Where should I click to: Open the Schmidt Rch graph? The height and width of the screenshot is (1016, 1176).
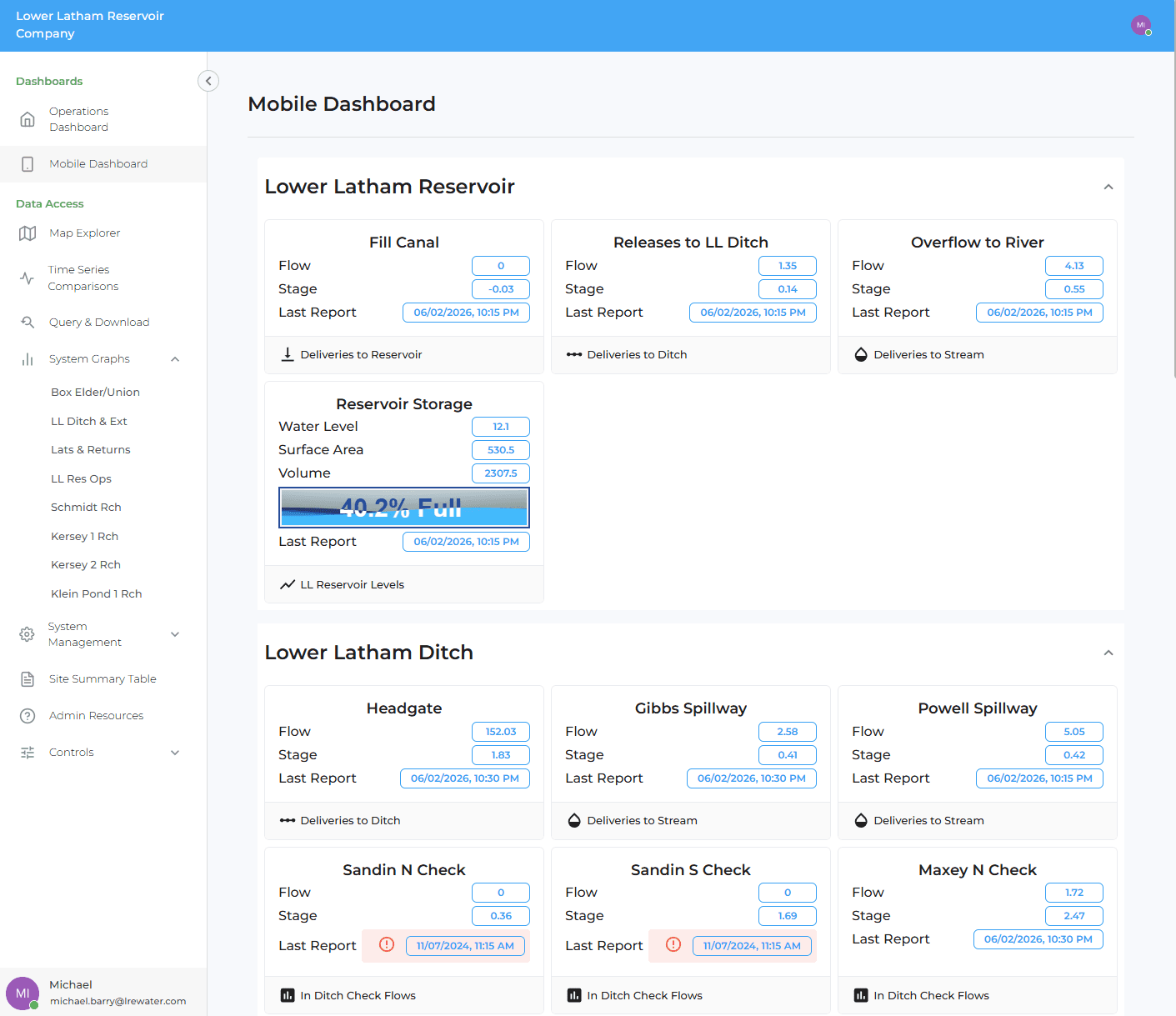(86, 507)
